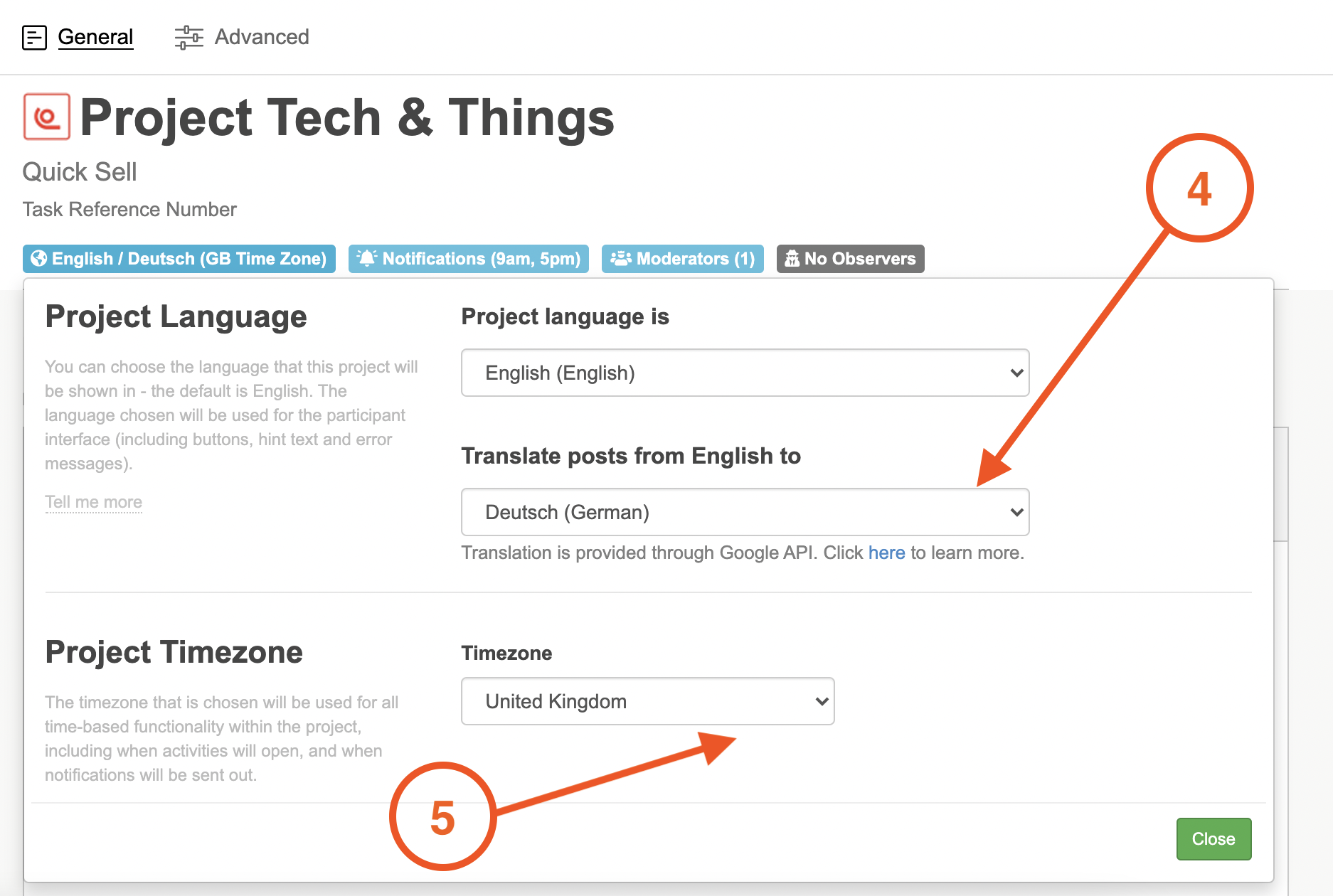The height and width of the screenshot is (896, 1333).
Task: Click the people icon on Moderators badge
Action: coord(620,259)
